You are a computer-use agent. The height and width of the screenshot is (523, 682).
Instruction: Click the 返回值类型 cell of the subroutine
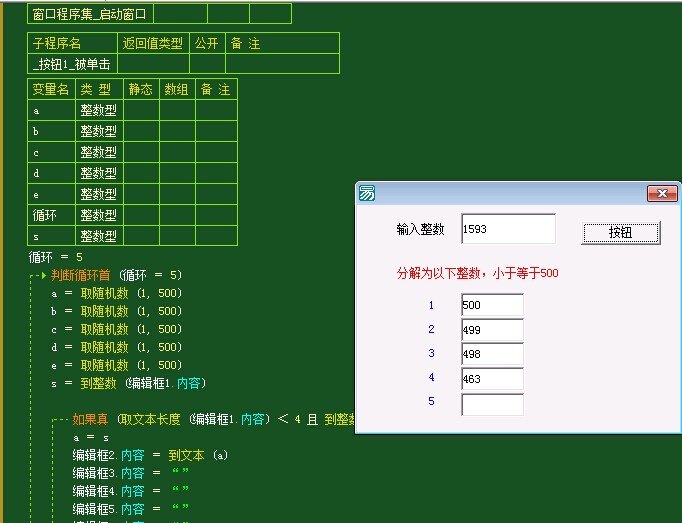coord(153,64)
